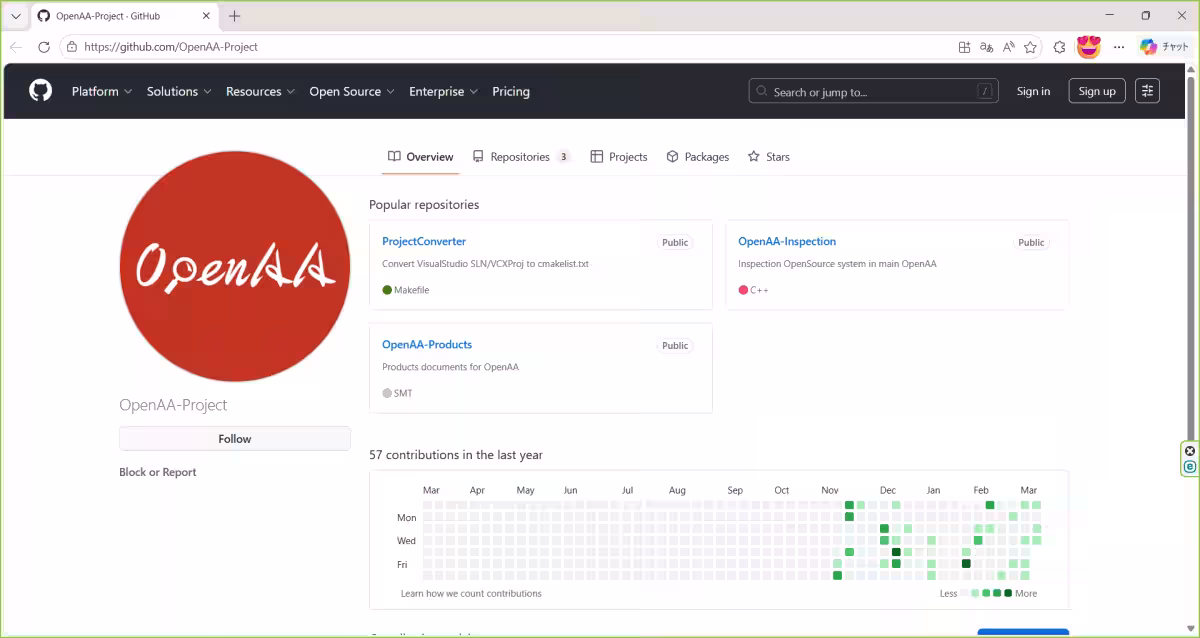Open the Copilot chat icon
Screen dimensions: 1200x638
tap(1162, 47)
